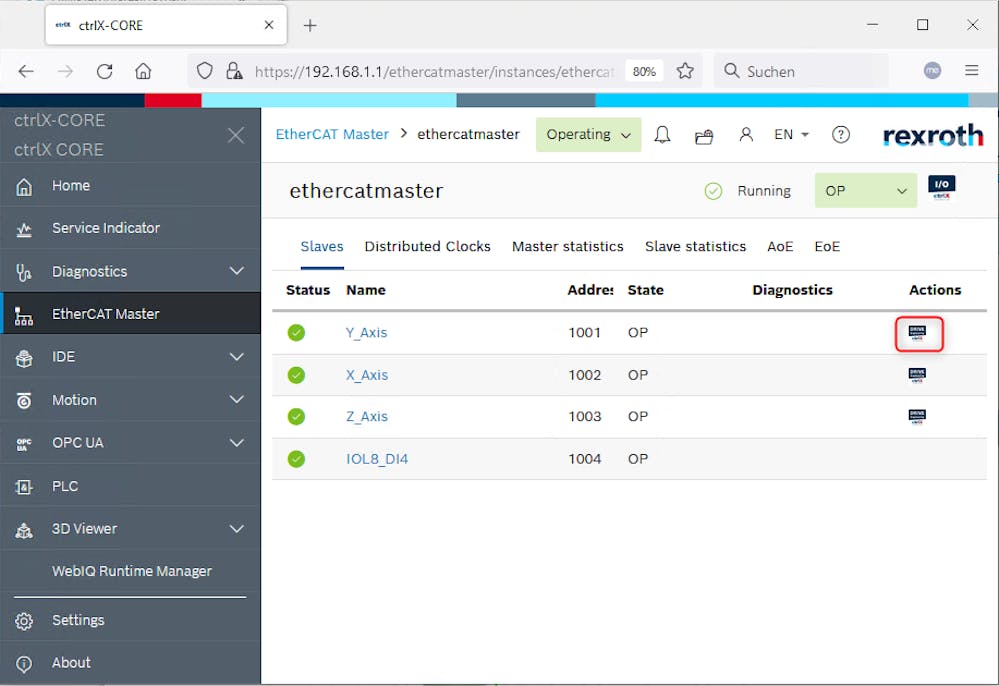This screenshot has height=686, width=999.
Task: Open the configuration folder icon in header
Action: [704, 136]
